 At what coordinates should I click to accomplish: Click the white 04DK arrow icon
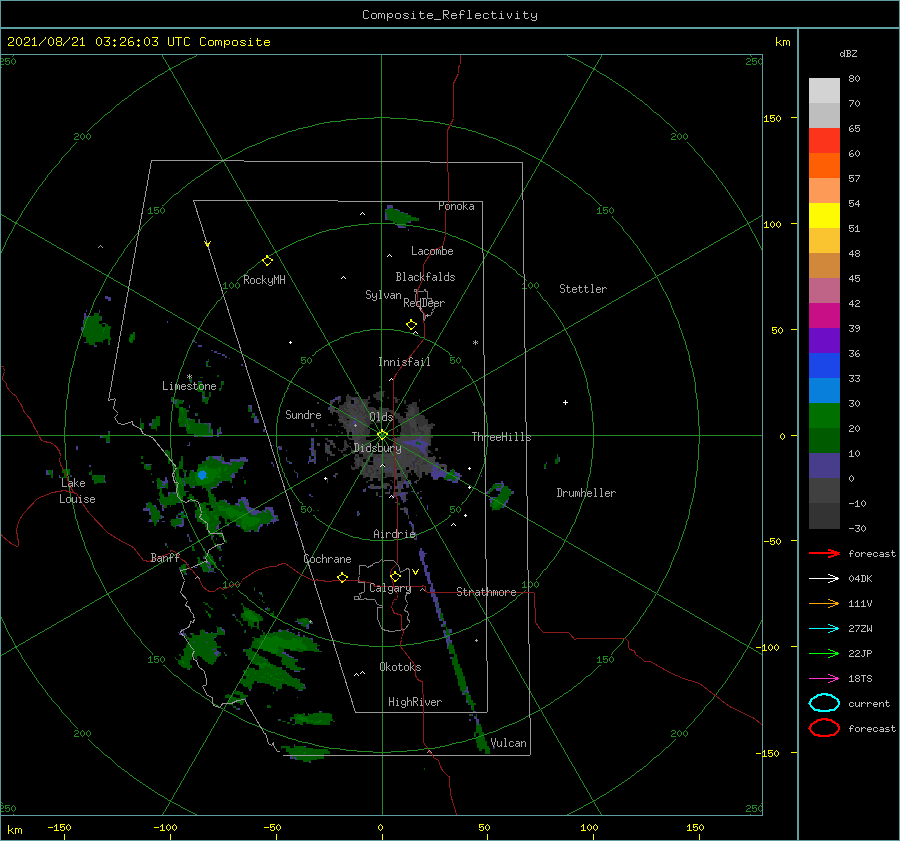tap(824, 579)
